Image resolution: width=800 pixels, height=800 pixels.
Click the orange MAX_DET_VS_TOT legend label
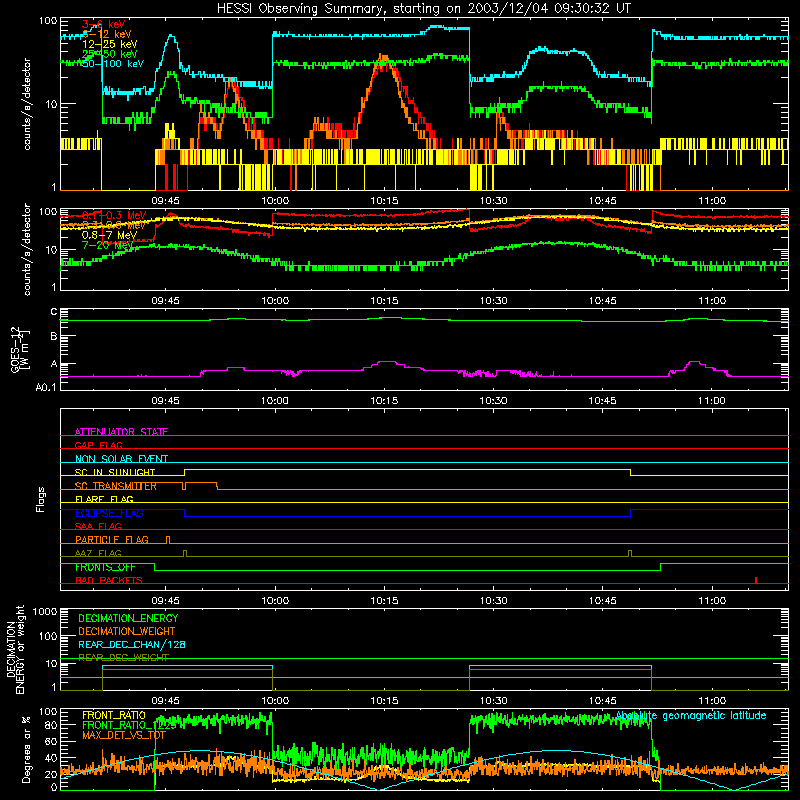tap(124, 735)
